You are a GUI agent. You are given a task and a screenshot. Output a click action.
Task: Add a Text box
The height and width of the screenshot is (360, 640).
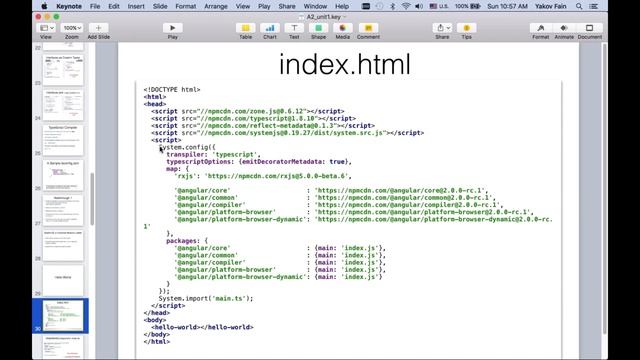pyautogui.click(x=294, y=28)
